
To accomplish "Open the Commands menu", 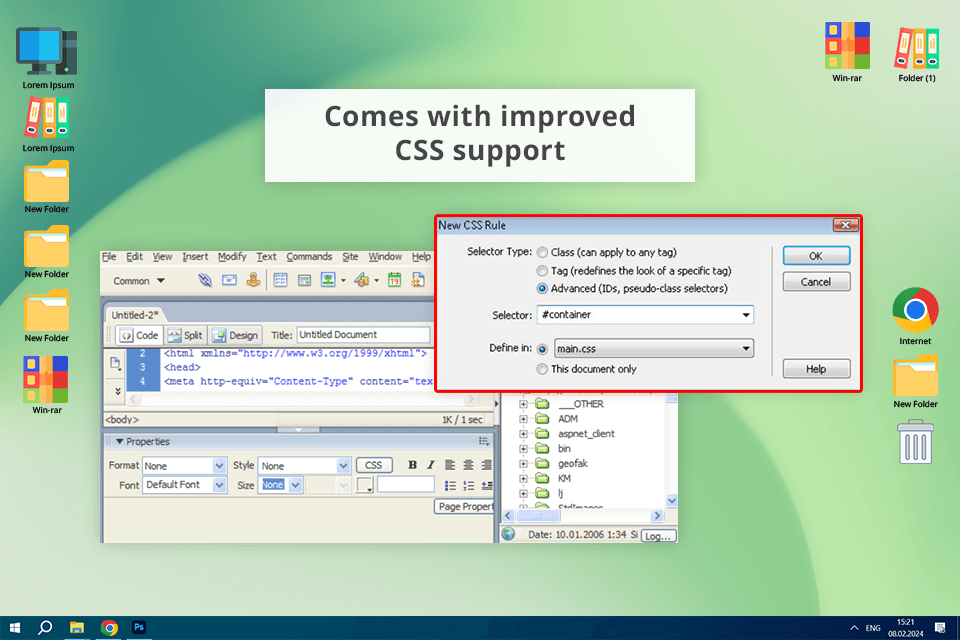I will pos(309,257).
